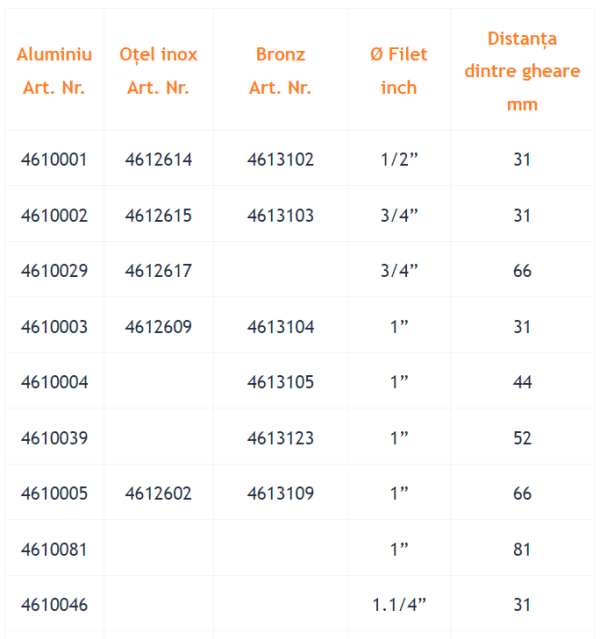Select stainless steel article 4612615
The width and height of the screenshot is (600, 639).
[x=158, y=215]
